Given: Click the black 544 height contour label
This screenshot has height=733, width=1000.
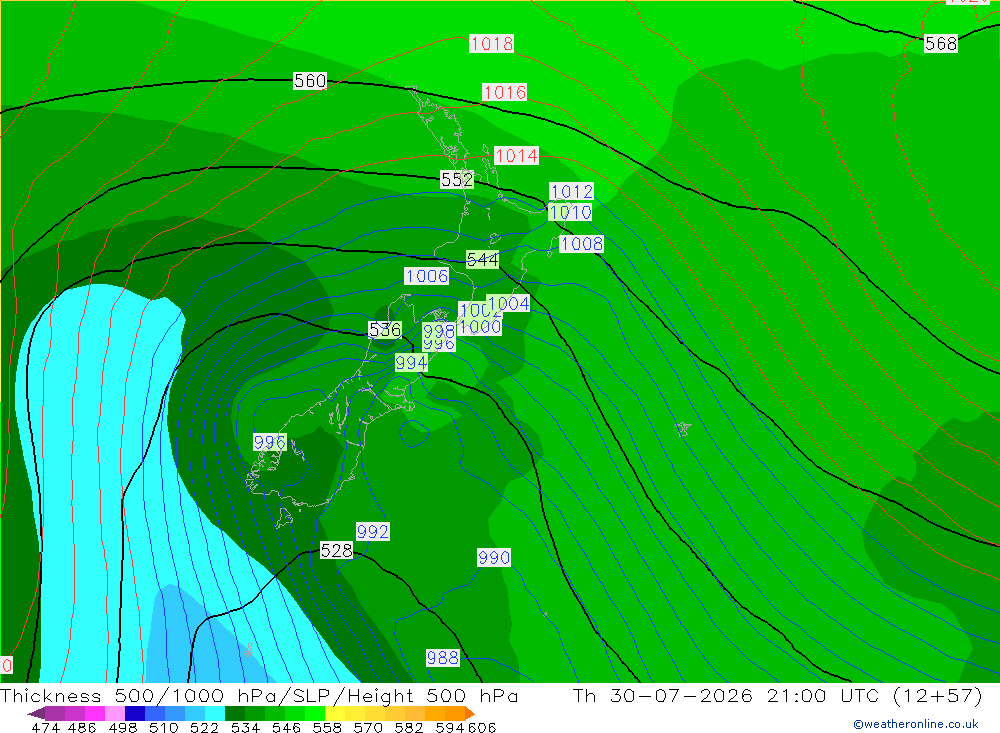Looking at the screenshot, I should click(482, 260).
